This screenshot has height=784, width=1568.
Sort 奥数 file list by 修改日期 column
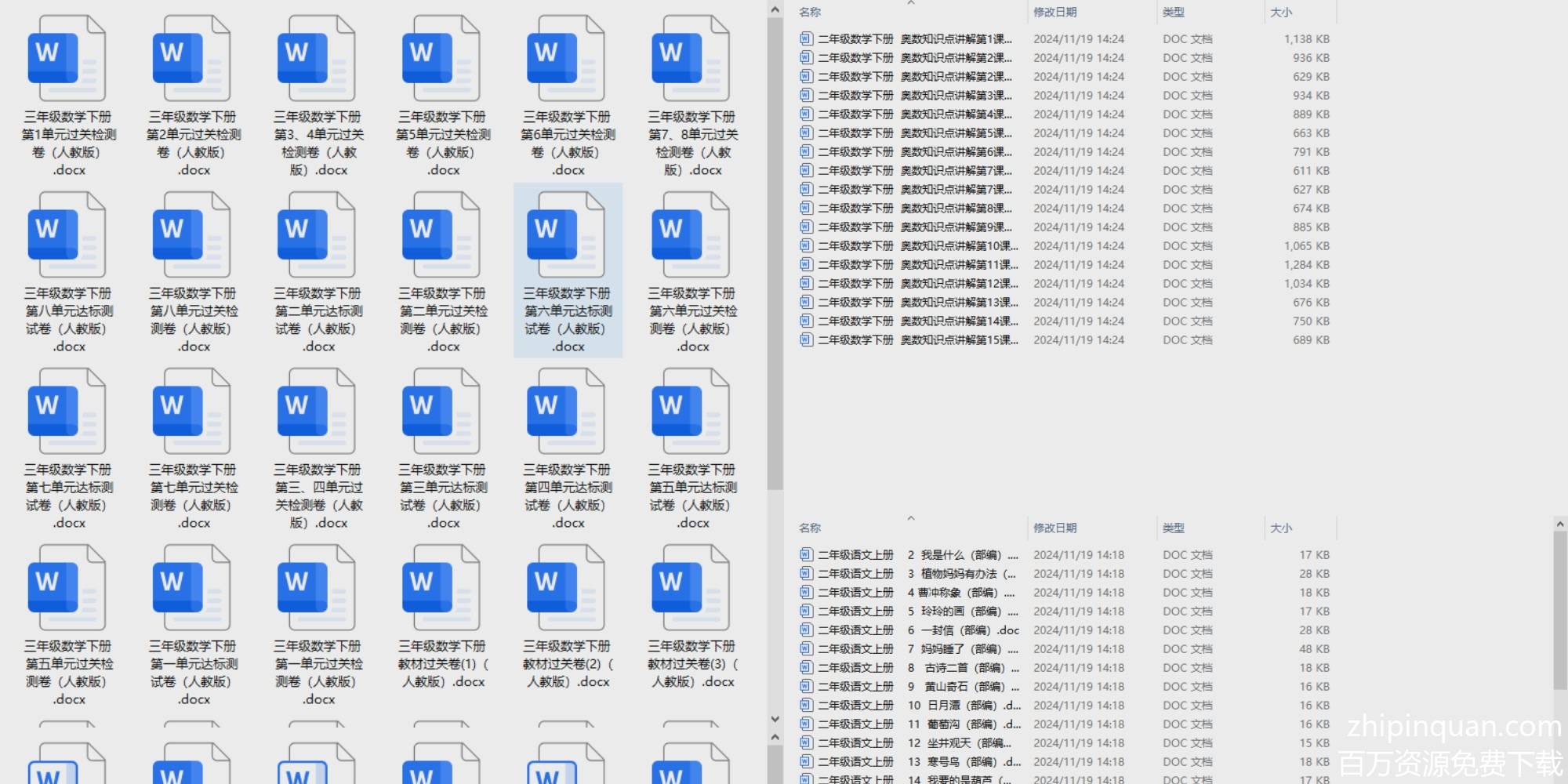coord(1054,13)
